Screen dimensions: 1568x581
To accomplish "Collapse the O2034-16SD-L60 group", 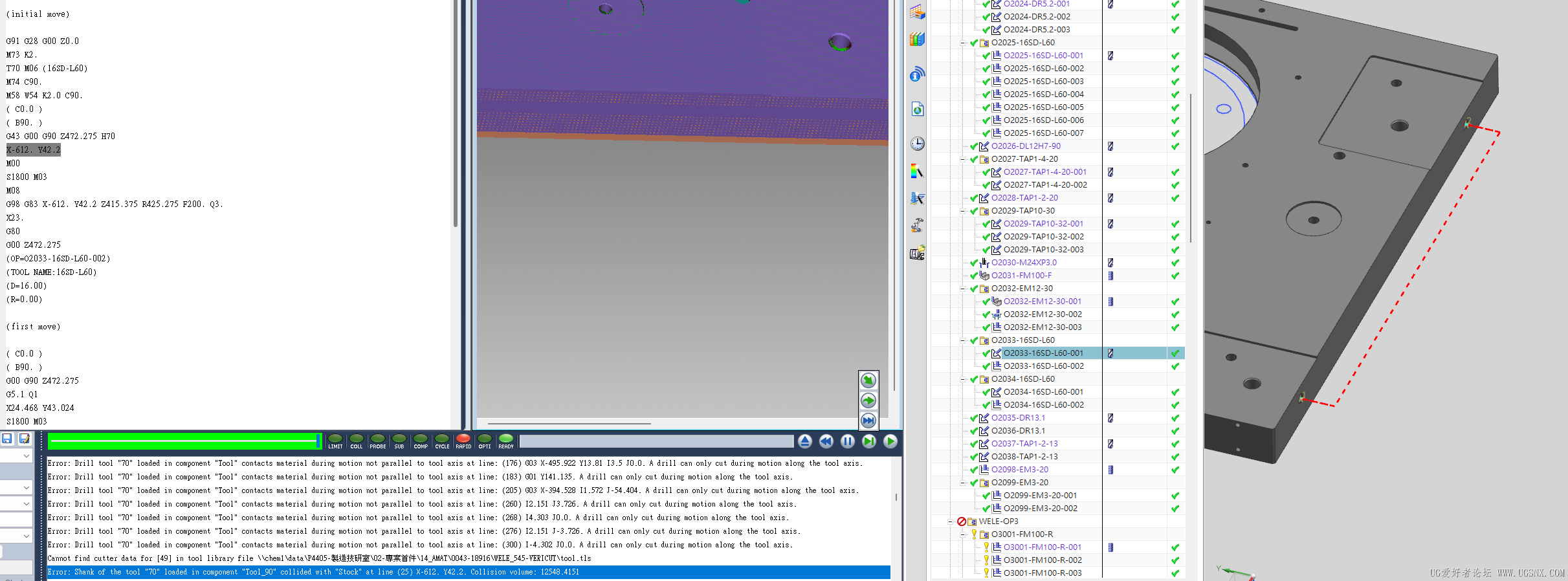I will (962, 379).
